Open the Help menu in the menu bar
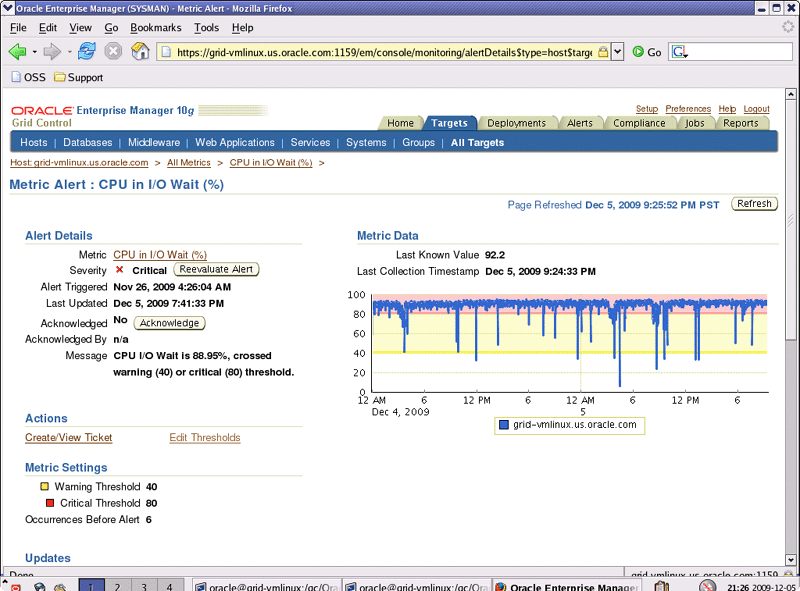The height and width of the screenshot is (591, 800). pos(242,28)
